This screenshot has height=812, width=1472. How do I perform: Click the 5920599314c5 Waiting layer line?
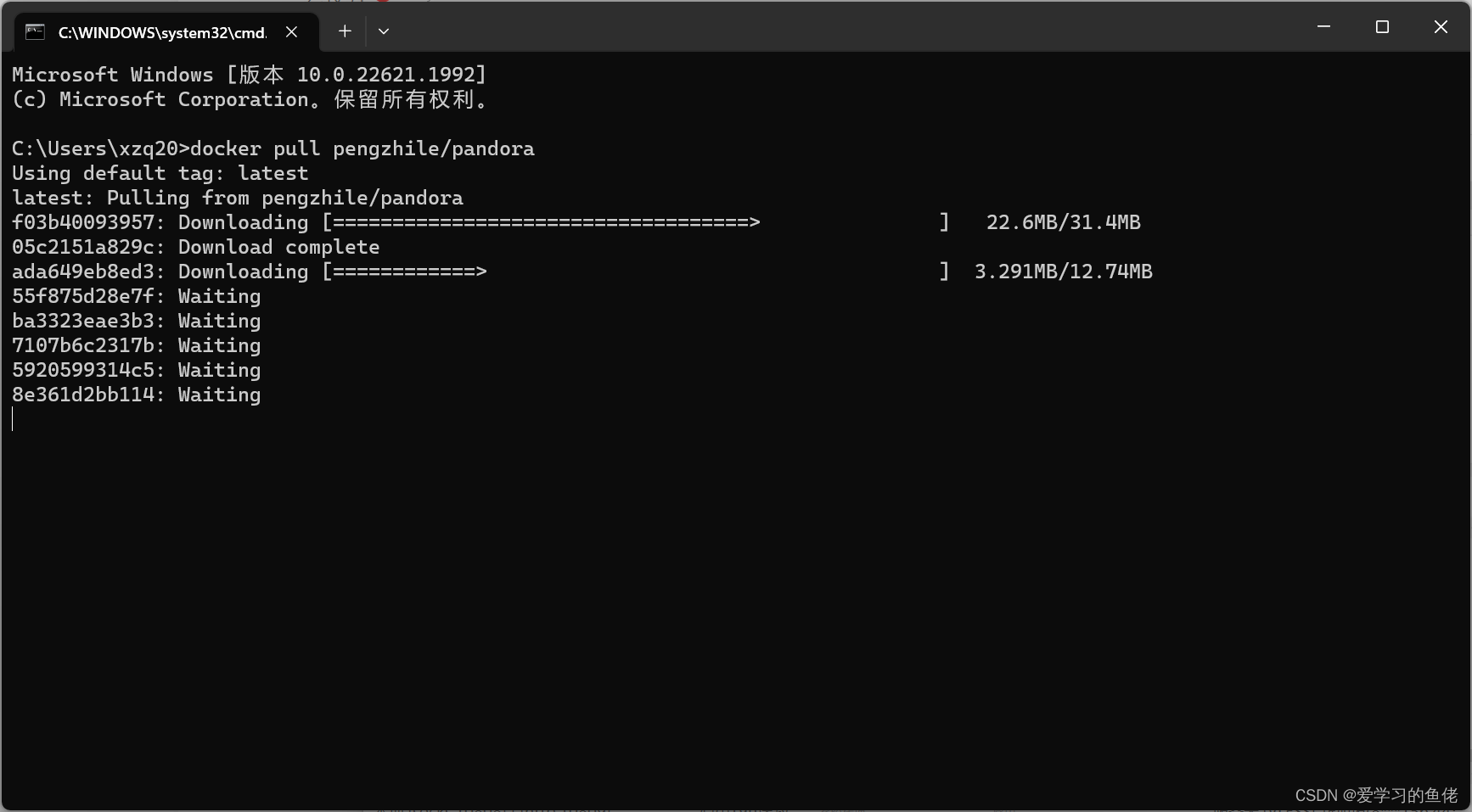137,370
